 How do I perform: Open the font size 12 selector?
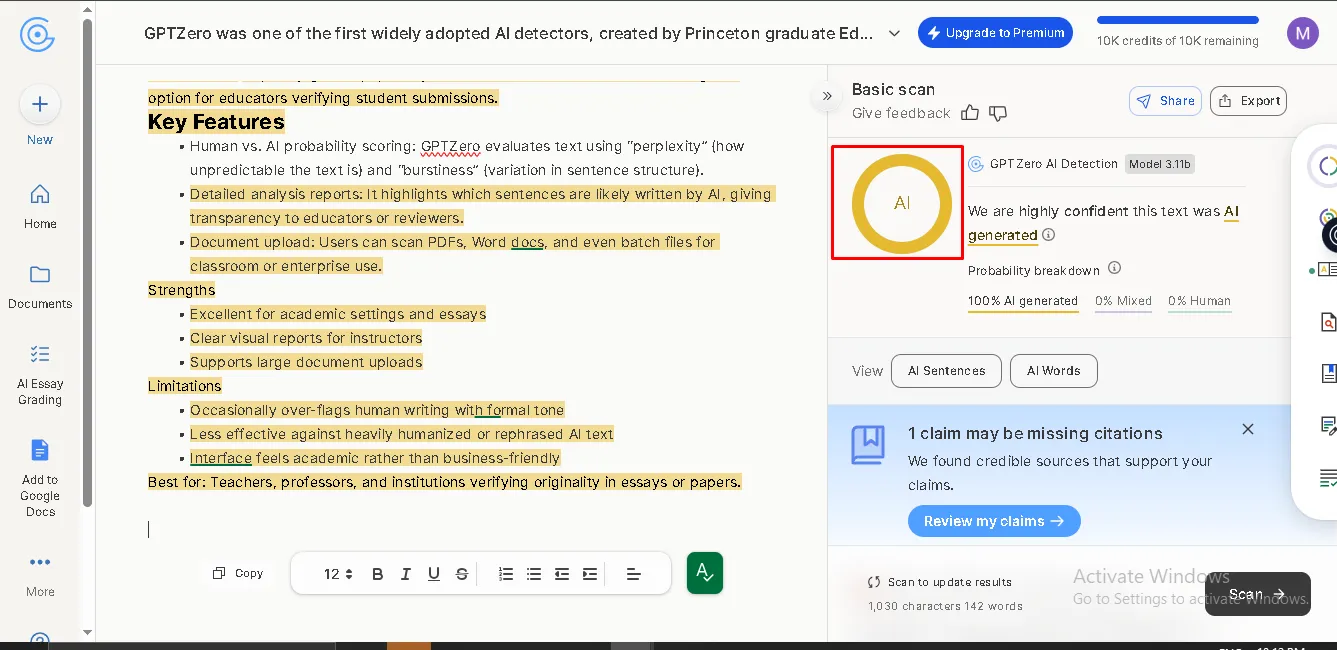point(338,574)
